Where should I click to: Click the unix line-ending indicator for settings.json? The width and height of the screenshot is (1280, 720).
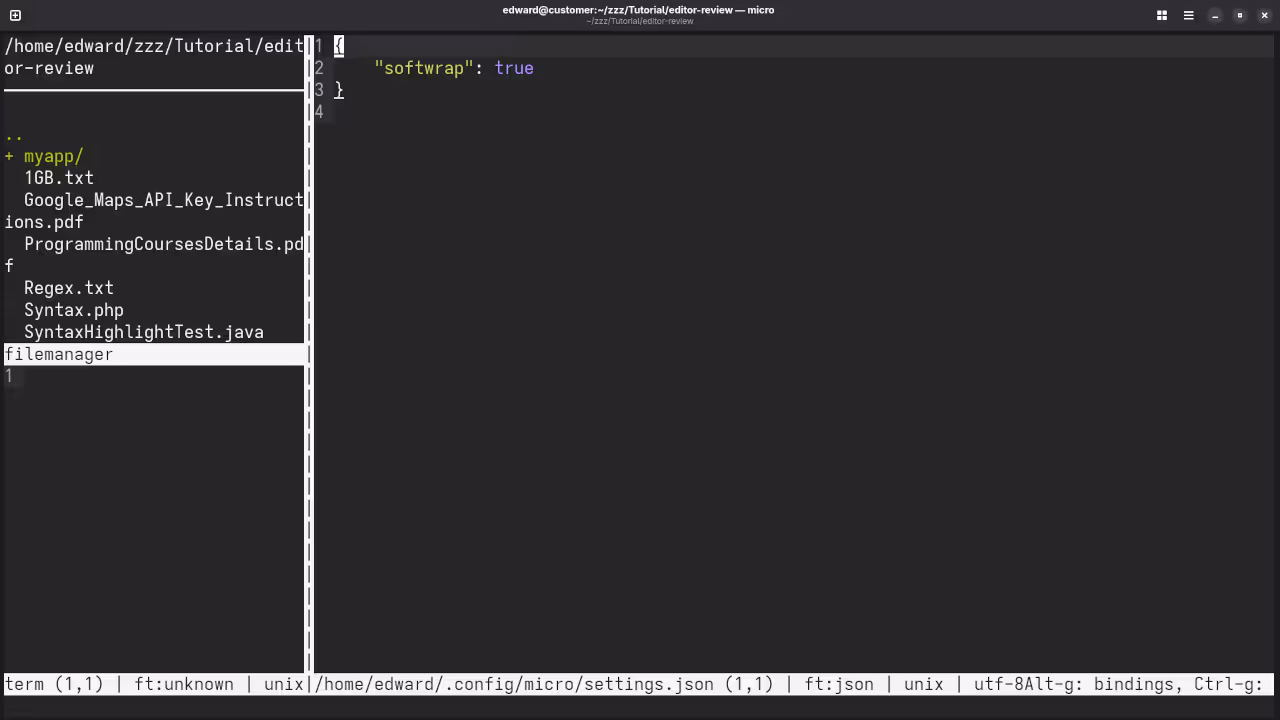click(x=923, y=684)
